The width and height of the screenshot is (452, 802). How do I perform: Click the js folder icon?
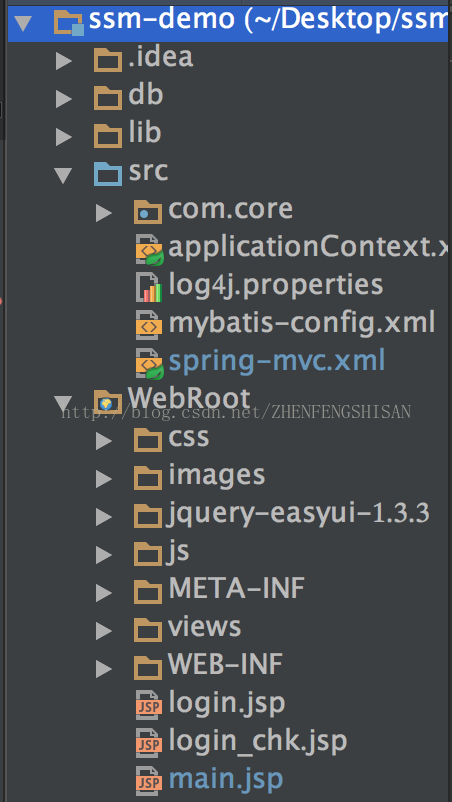(x=148, y=553)
